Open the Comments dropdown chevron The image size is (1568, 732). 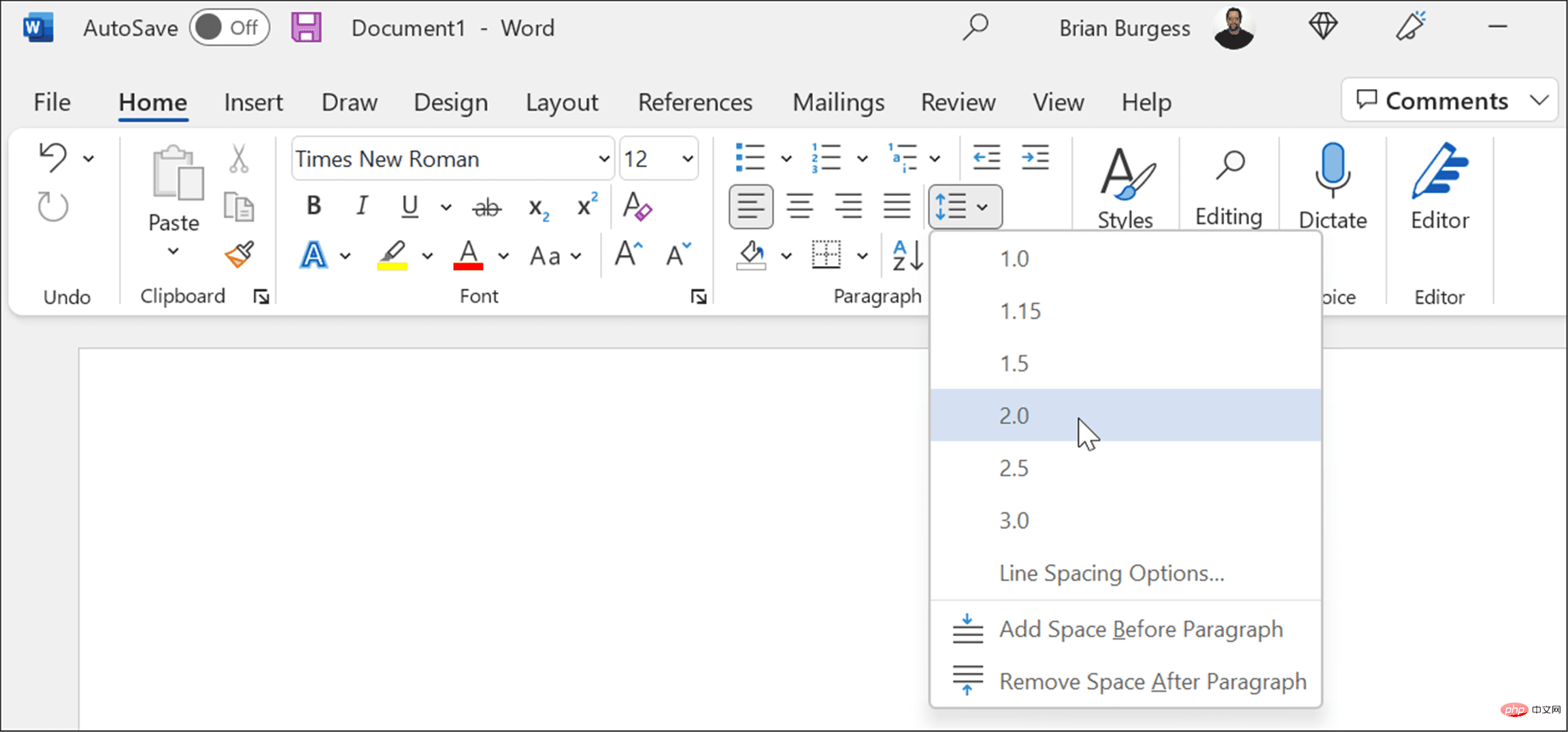point(1539,100)
